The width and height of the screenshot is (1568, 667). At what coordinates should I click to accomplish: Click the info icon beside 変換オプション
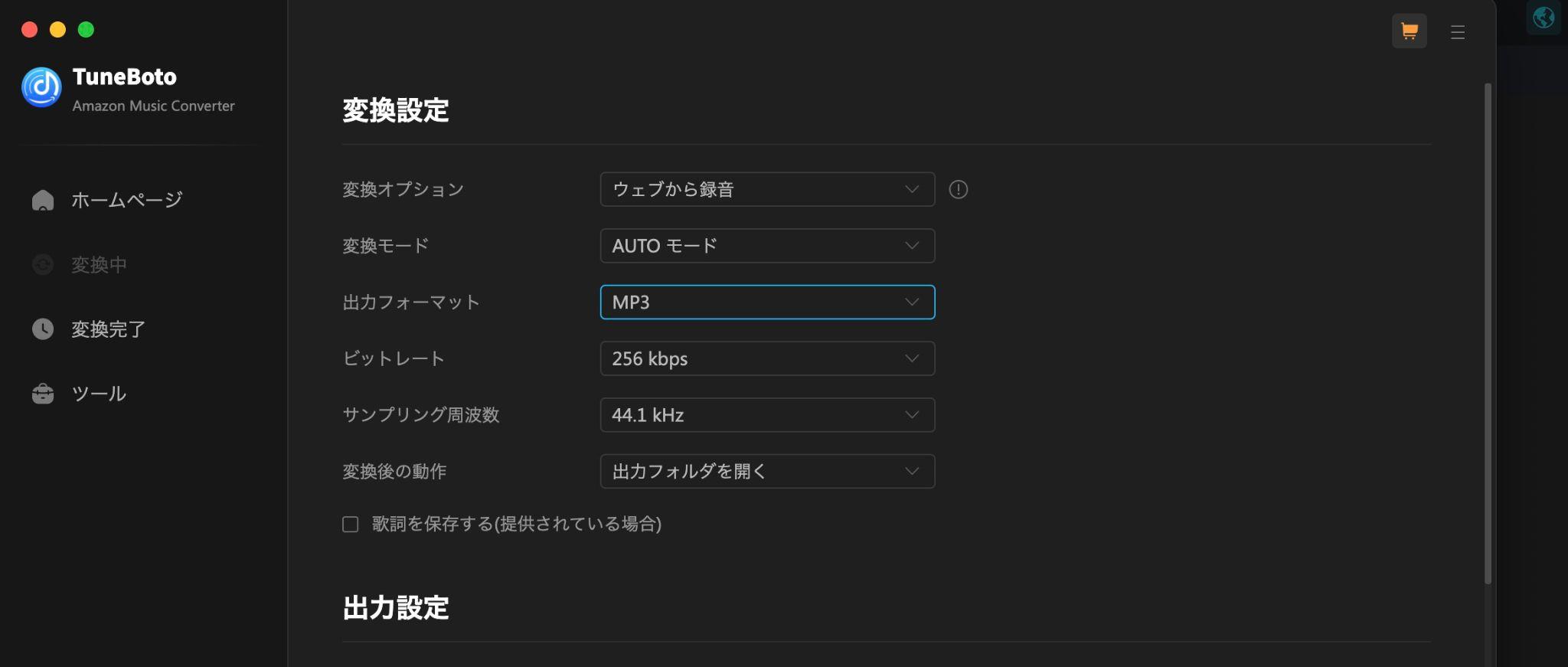[x=959, y=189]
